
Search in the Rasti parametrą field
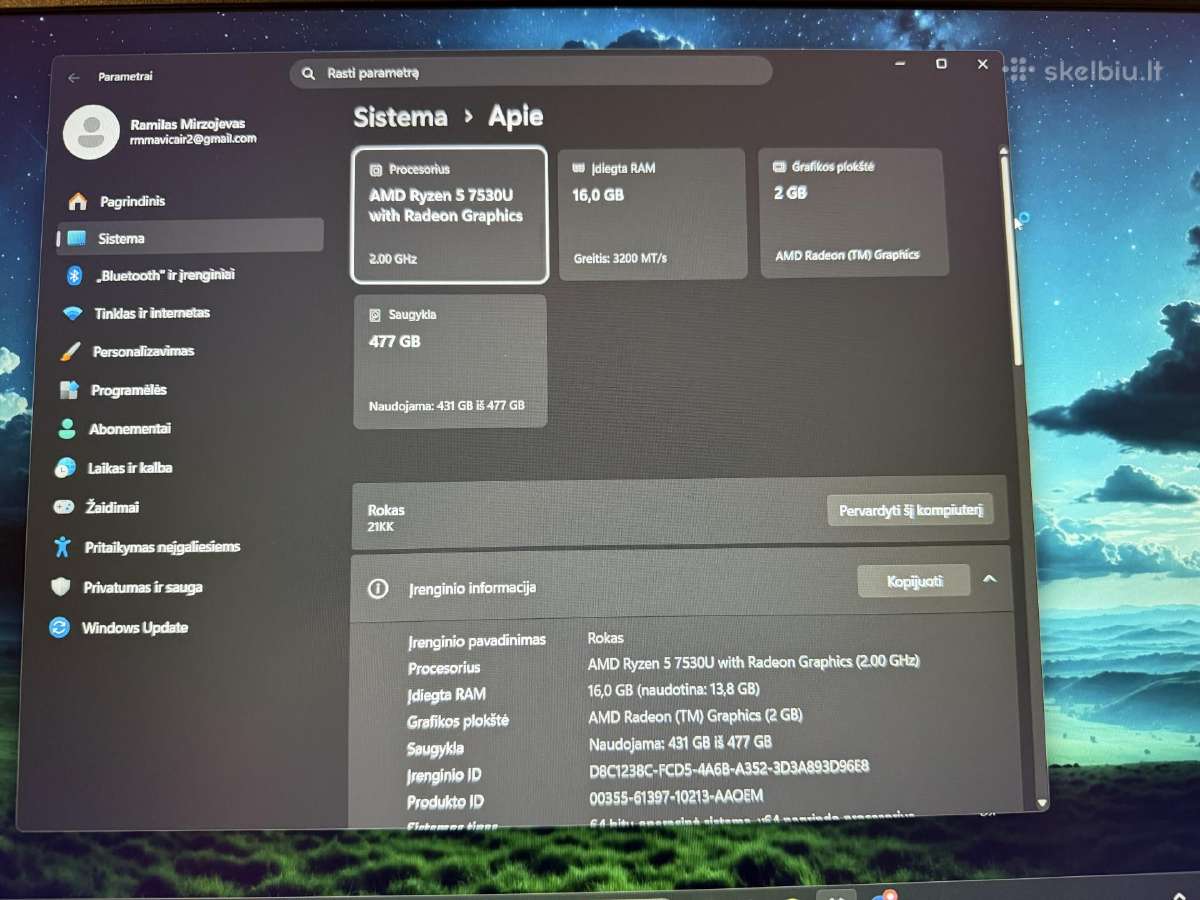tap(531, 72)
